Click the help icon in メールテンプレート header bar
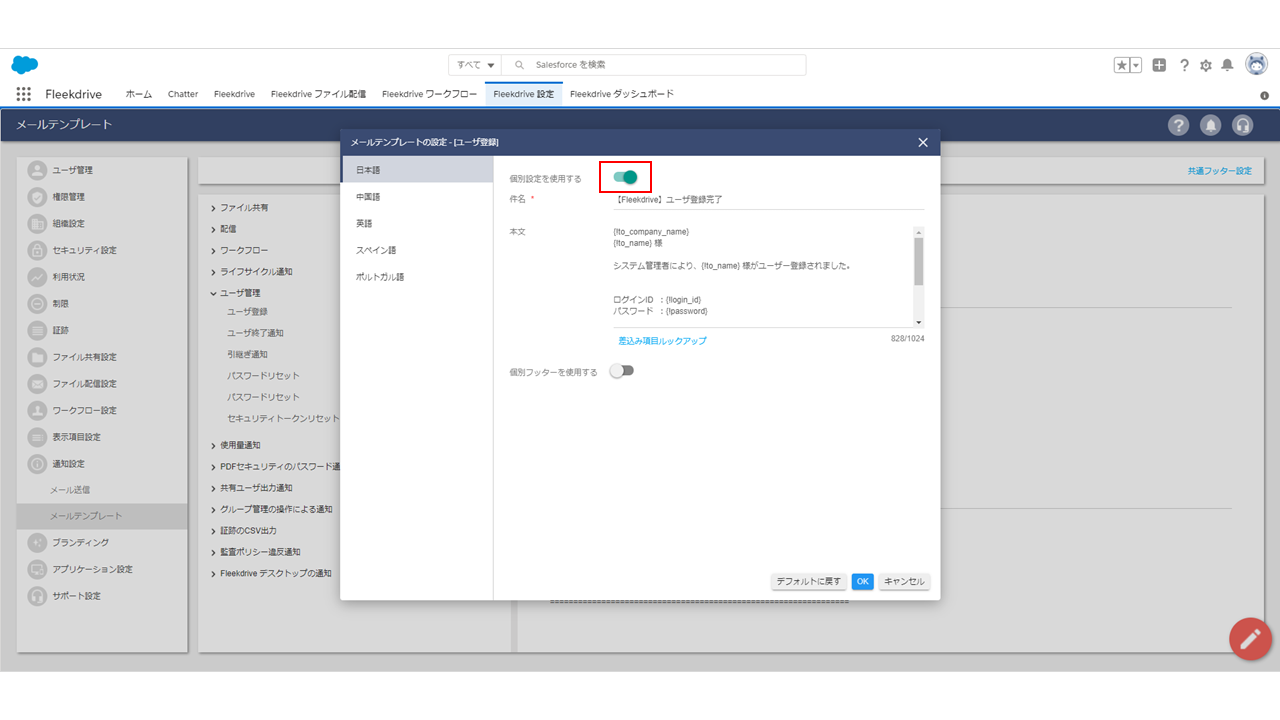Viewport: 1280px width, 720px height. [x=1179, y=125]
